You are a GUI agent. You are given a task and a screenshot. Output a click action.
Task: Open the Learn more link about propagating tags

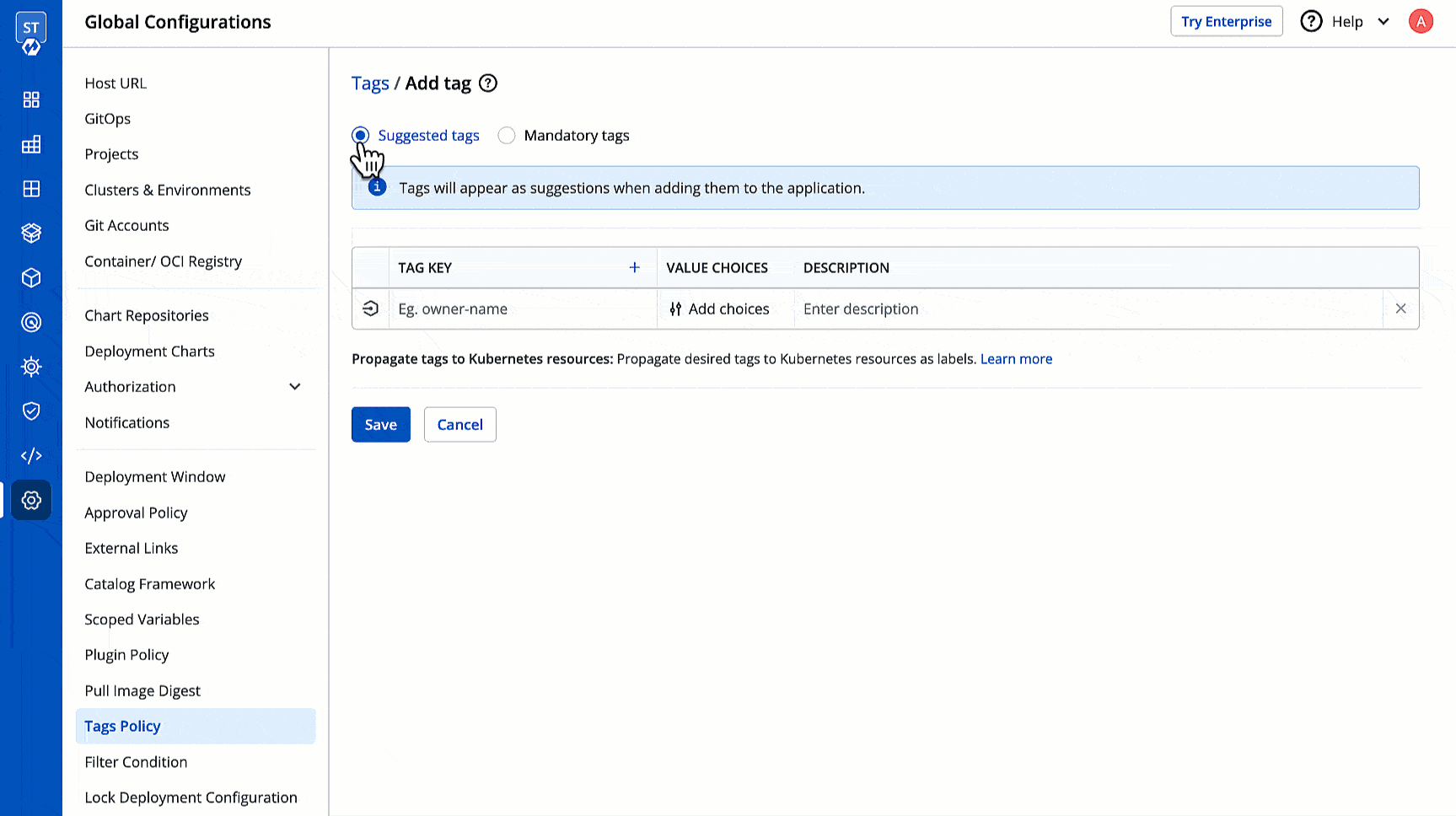pos(1016,358)
